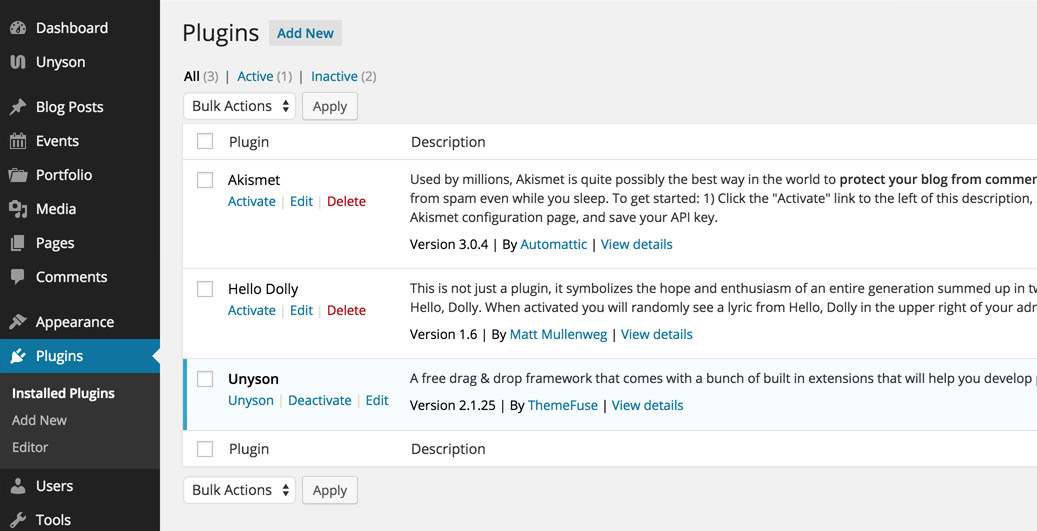Click the Events calendar icon

click(x=18, y=141)
